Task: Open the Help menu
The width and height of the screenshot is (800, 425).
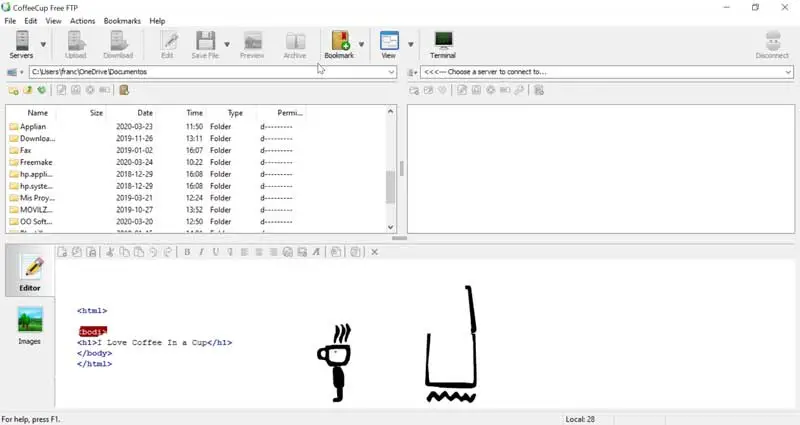Action: 157,21
